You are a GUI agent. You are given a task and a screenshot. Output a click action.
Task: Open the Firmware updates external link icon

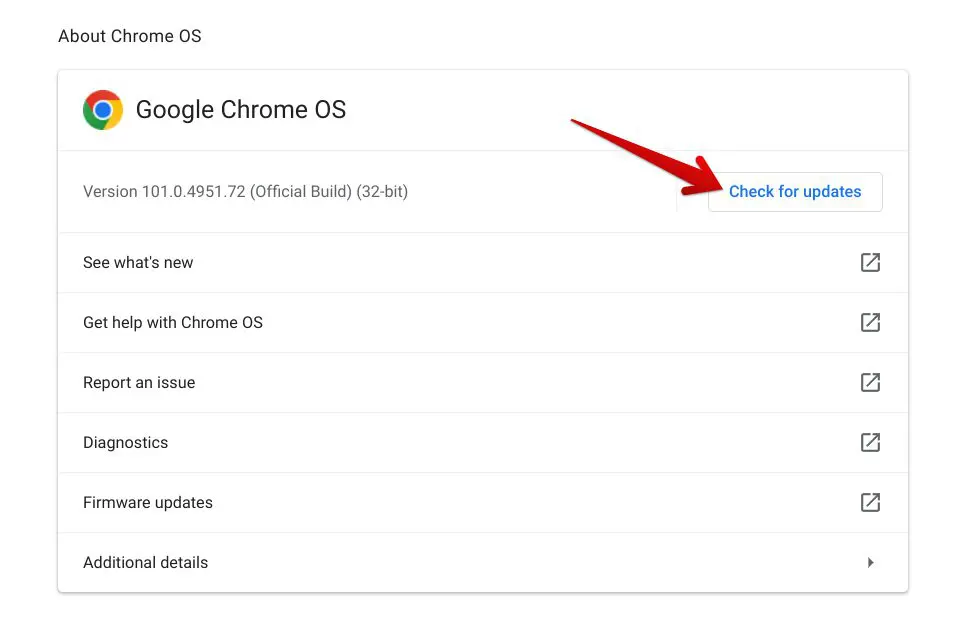tap(870, 502)
